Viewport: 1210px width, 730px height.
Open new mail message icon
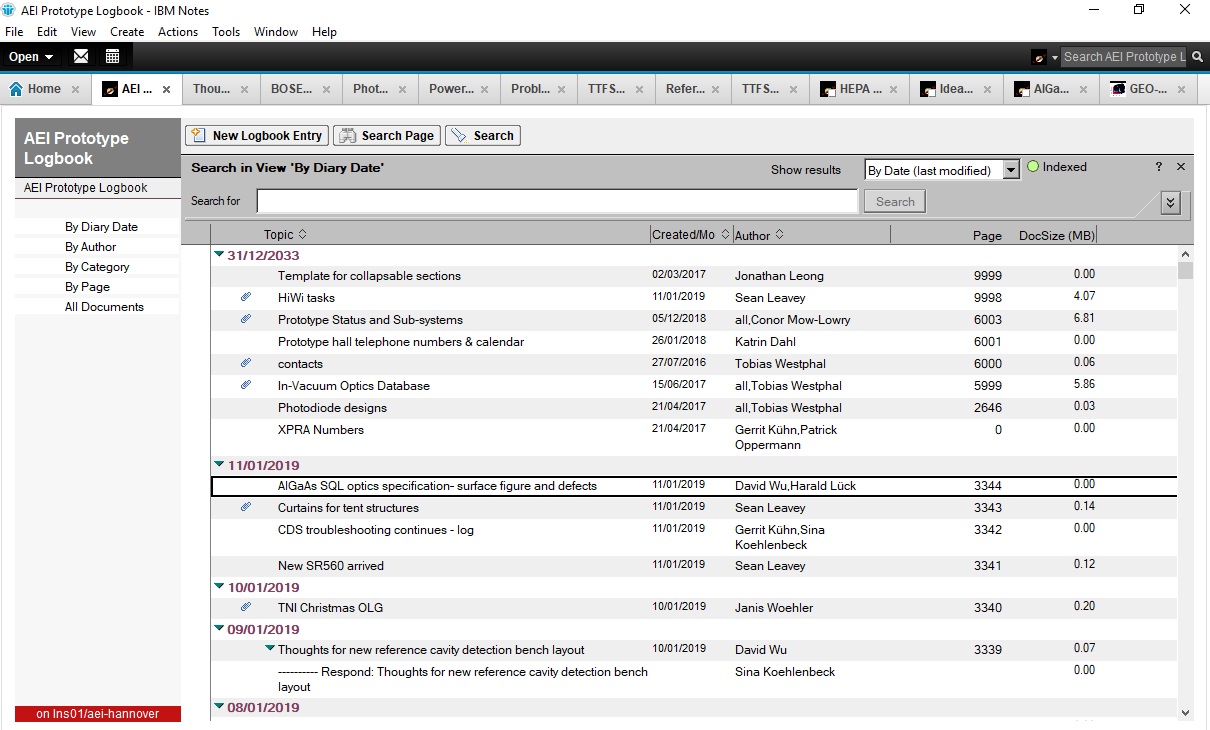coord(81,55)
